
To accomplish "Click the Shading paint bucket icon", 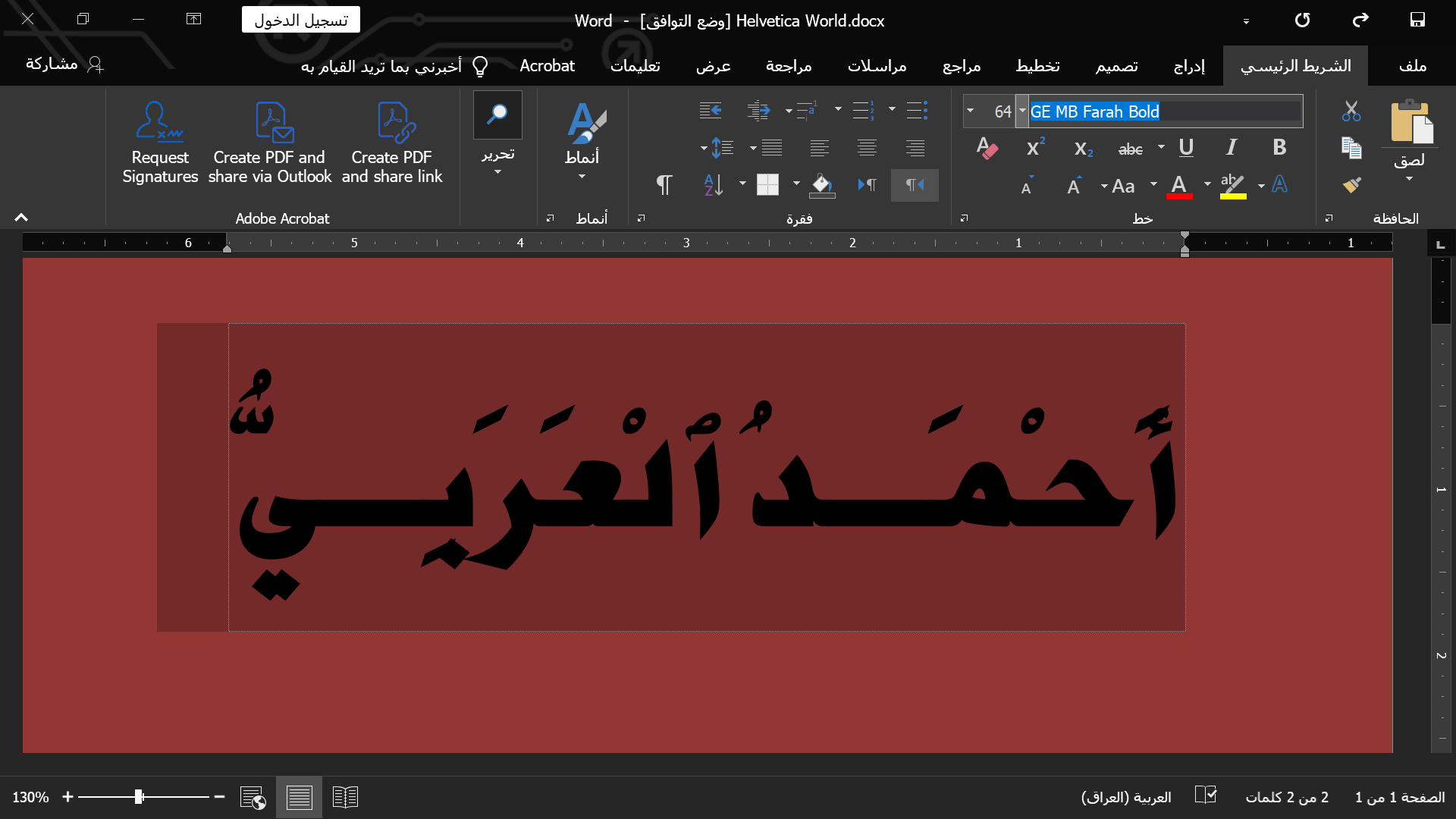I will pos(822,185).
